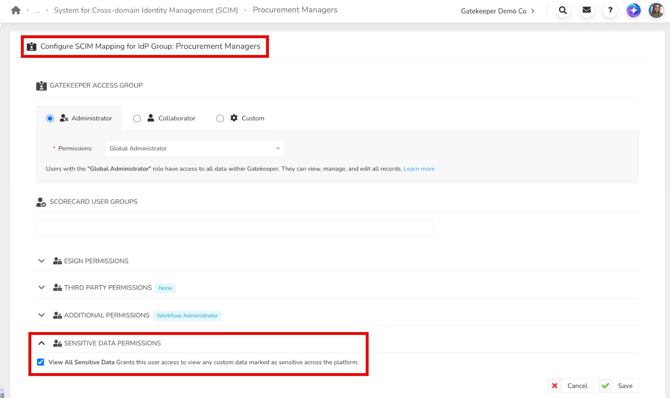Open Gatekeeper Demo Co tenant switcher
This screenshot has height=398, width=670.
coord(497,11)
